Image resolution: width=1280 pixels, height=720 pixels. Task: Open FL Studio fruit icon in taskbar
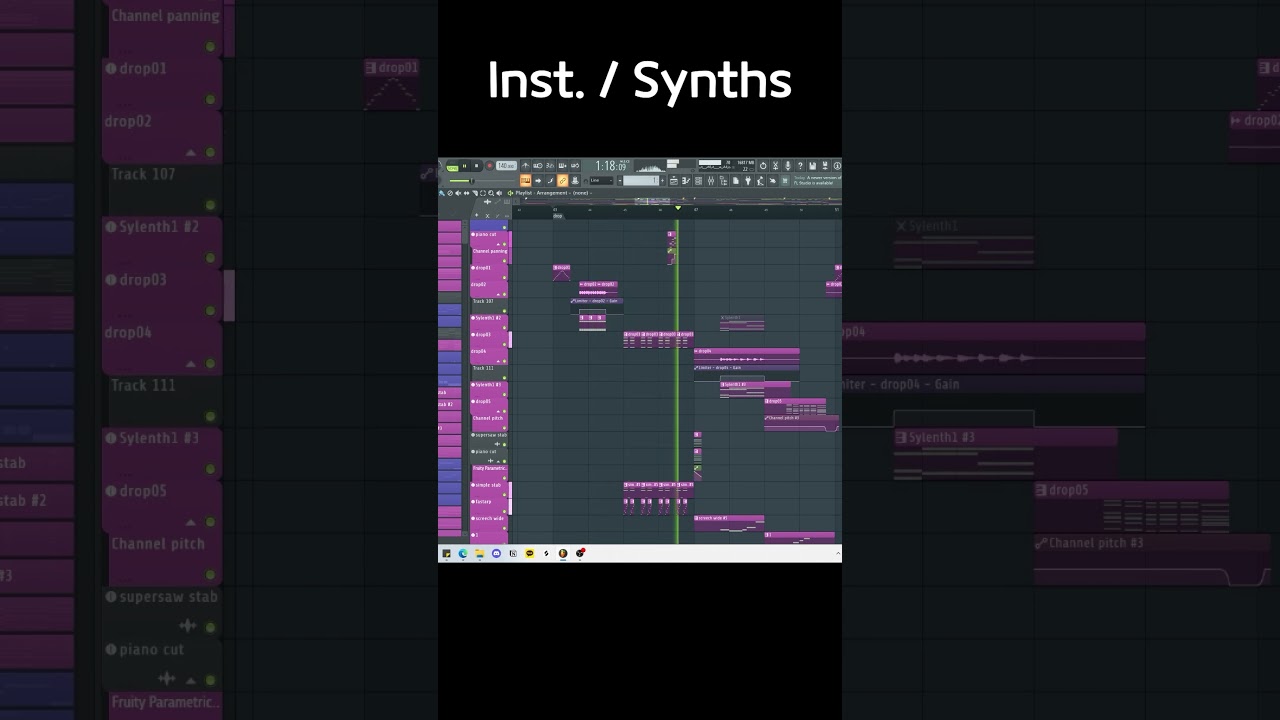click(563, 553)
